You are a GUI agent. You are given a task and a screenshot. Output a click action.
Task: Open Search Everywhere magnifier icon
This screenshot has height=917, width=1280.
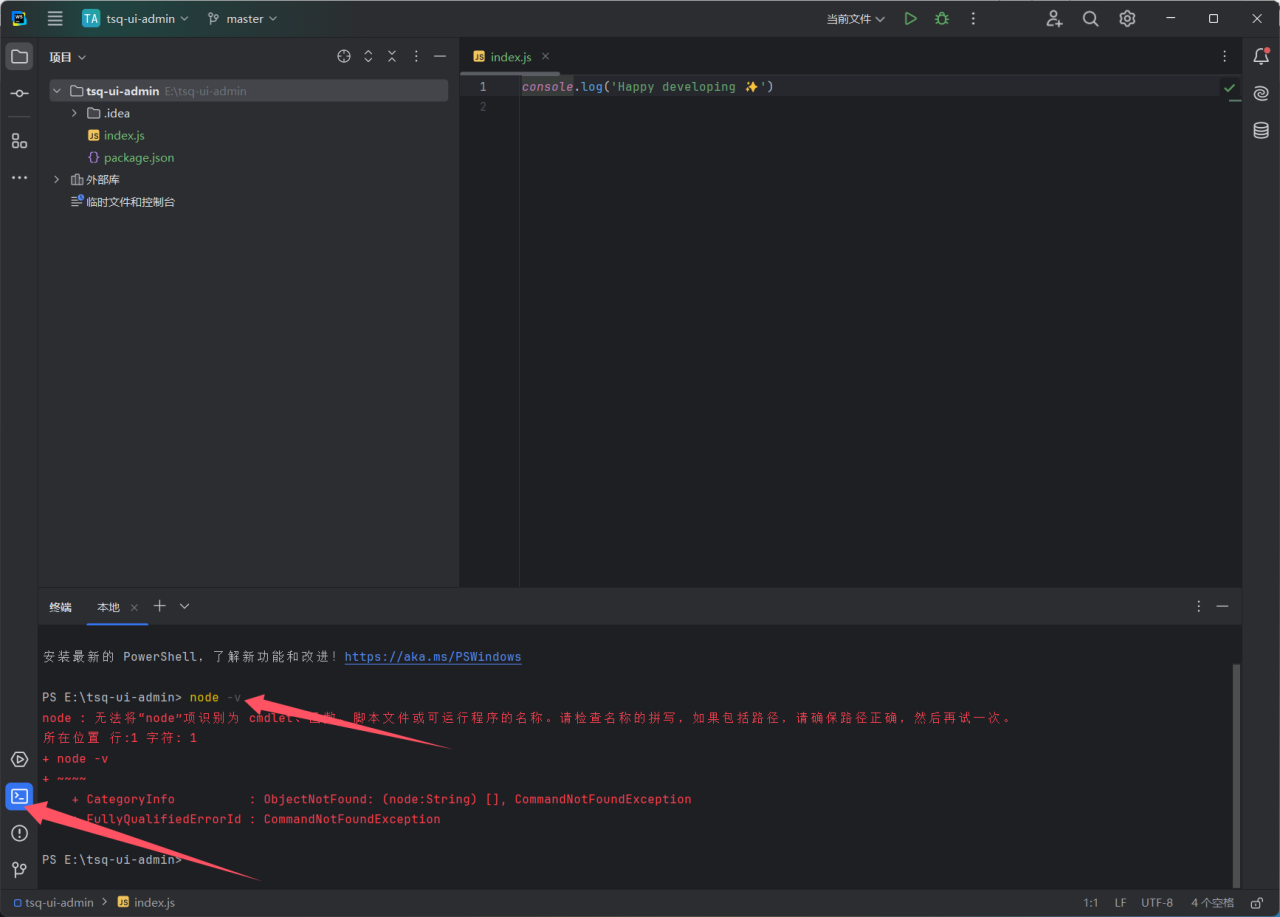pyautogui.click(x=1091, y=19)
